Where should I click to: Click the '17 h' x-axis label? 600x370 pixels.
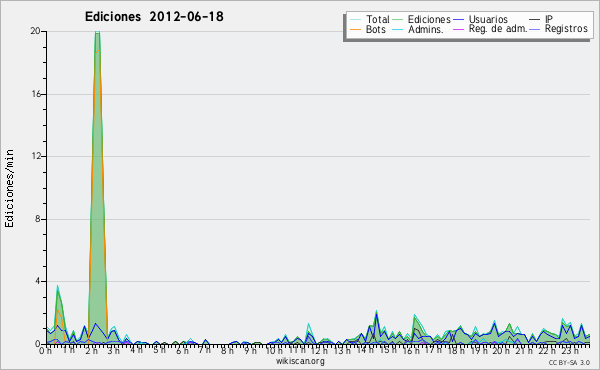433,350
